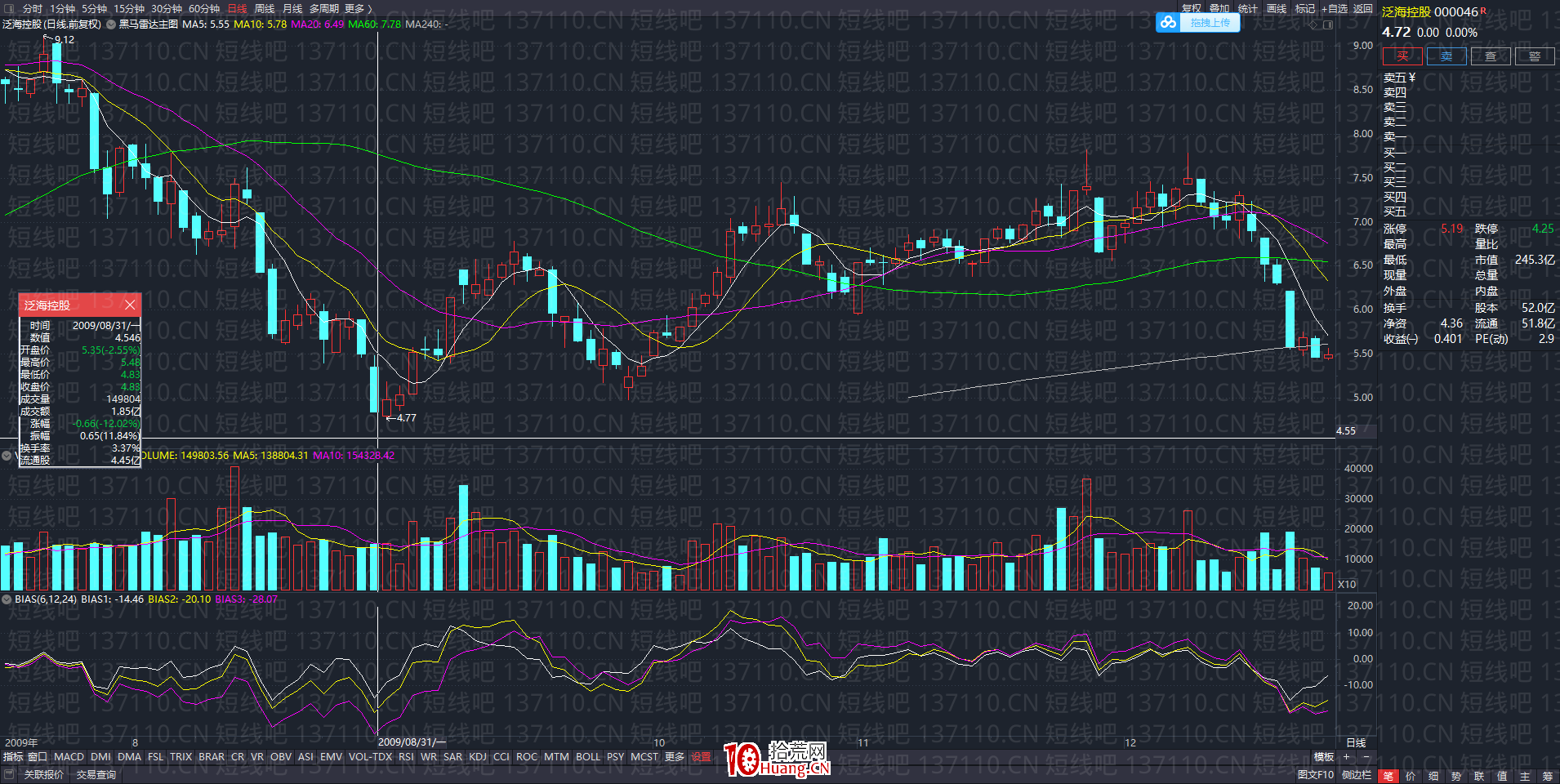Click the 标记 mark button
1560x784 pixels.
pyautogui.click(x=1305, y=8)
